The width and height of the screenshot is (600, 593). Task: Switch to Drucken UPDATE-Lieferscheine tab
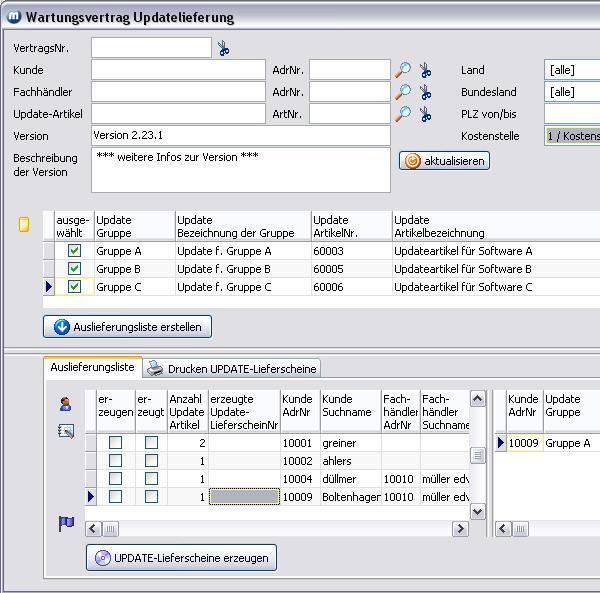coord(232,369)
